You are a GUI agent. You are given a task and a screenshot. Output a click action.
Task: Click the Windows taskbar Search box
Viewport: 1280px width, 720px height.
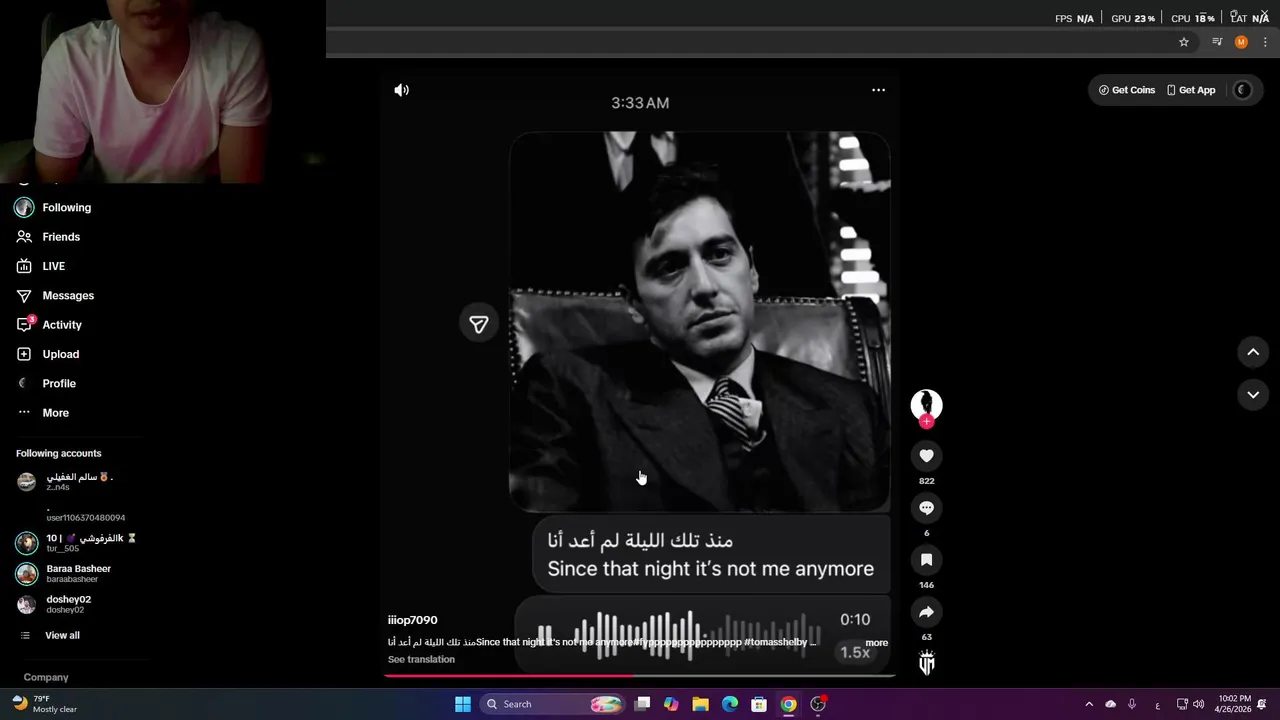(x=552, y=704)
